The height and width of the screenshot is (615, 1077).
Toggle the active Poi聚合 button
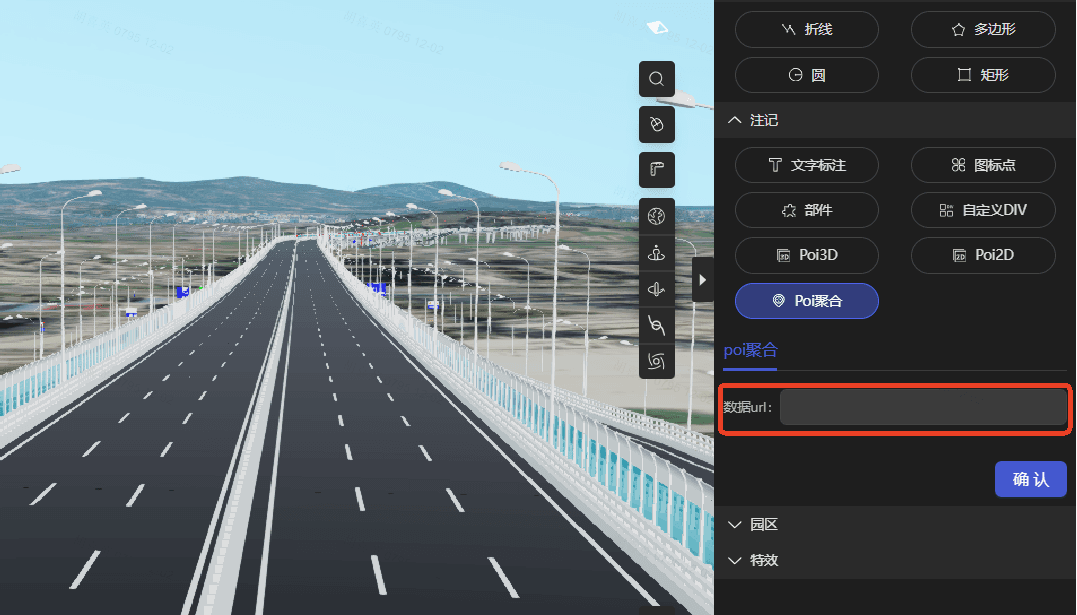[x=806, y=301]
